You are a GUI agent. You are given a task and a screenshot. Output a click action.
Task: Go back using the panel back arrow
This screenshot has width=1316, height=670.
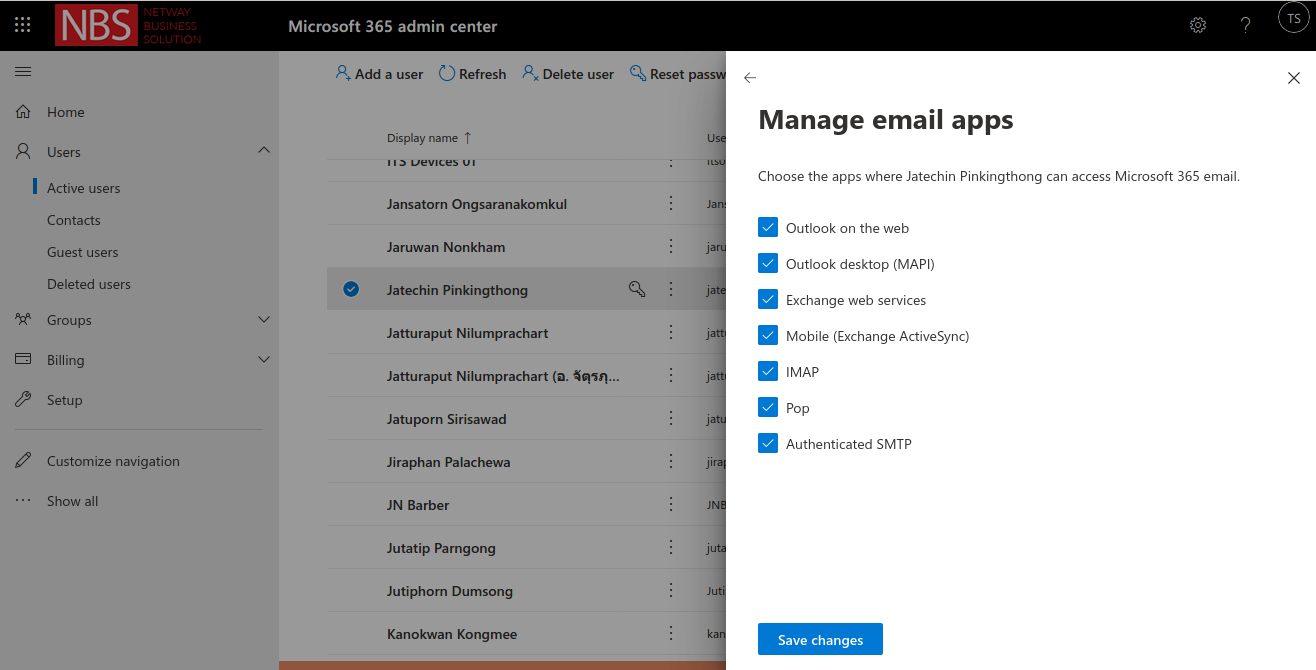point(750,78)
